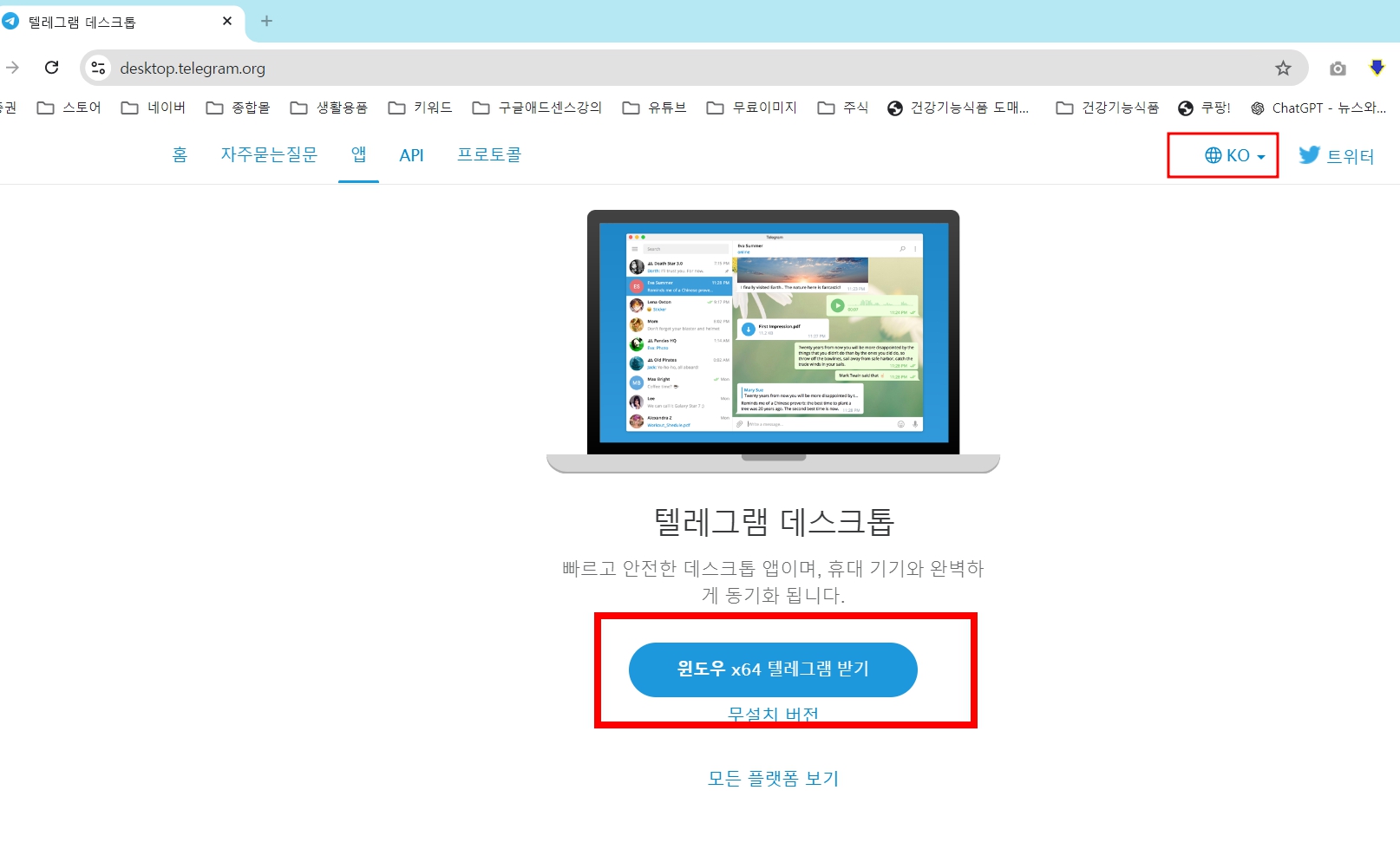The width and height of the screenshot is (1400, 862).
Task: Download 윈도우 x64 텔레그램 받기
Action: [773, 669]
